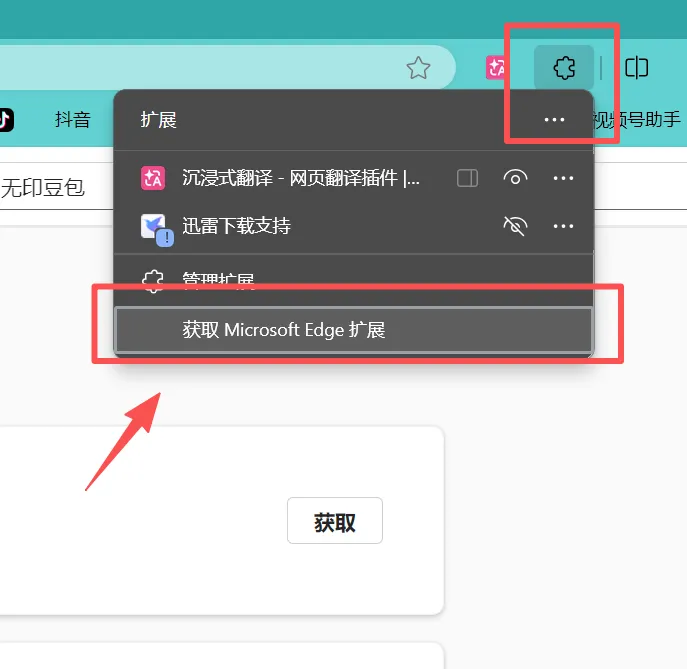Click the 沉浸式翻译 extension icon in list
The image size is (687, 669).
[153, 178]
